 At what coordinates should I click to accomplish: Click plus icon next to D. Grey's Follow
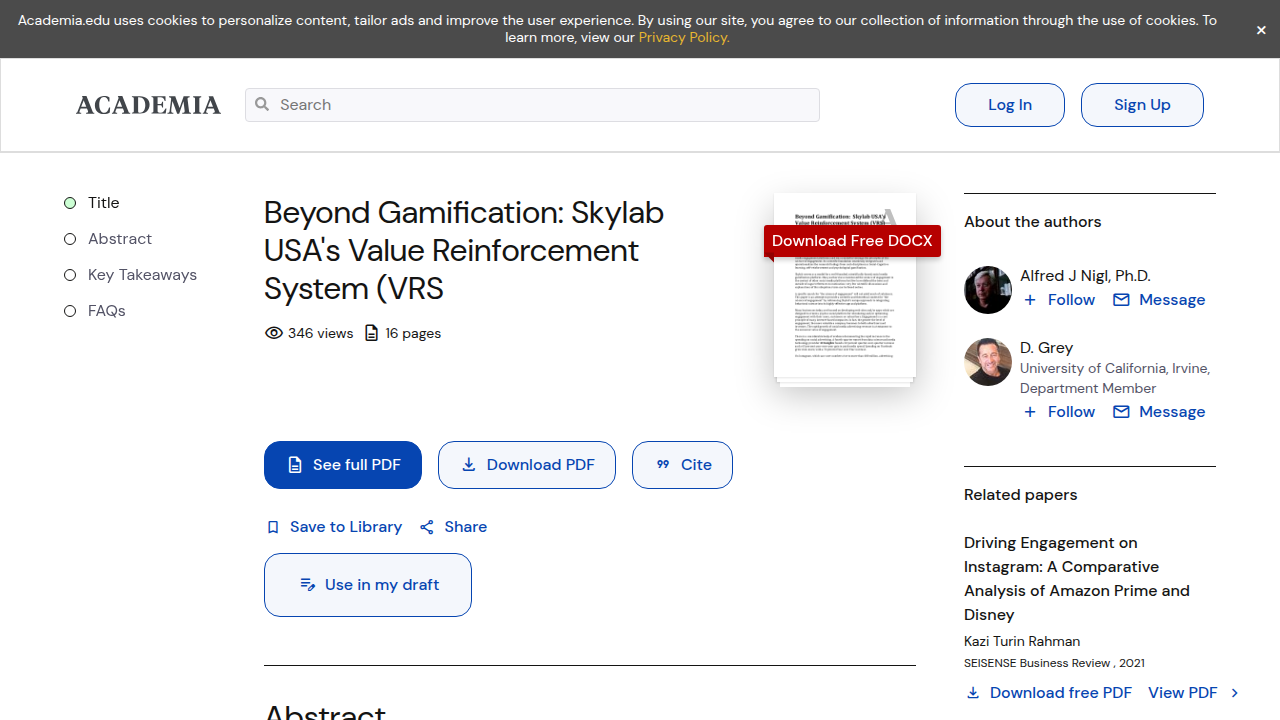[x=1030, y=412]
